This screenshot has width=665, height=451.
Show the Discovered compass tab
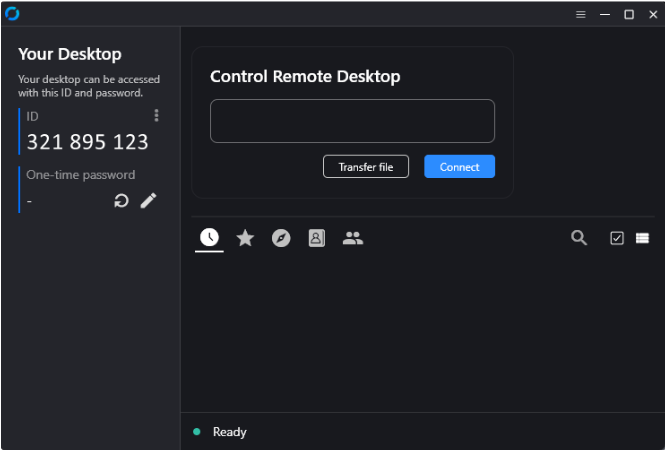tap(281, 238)
